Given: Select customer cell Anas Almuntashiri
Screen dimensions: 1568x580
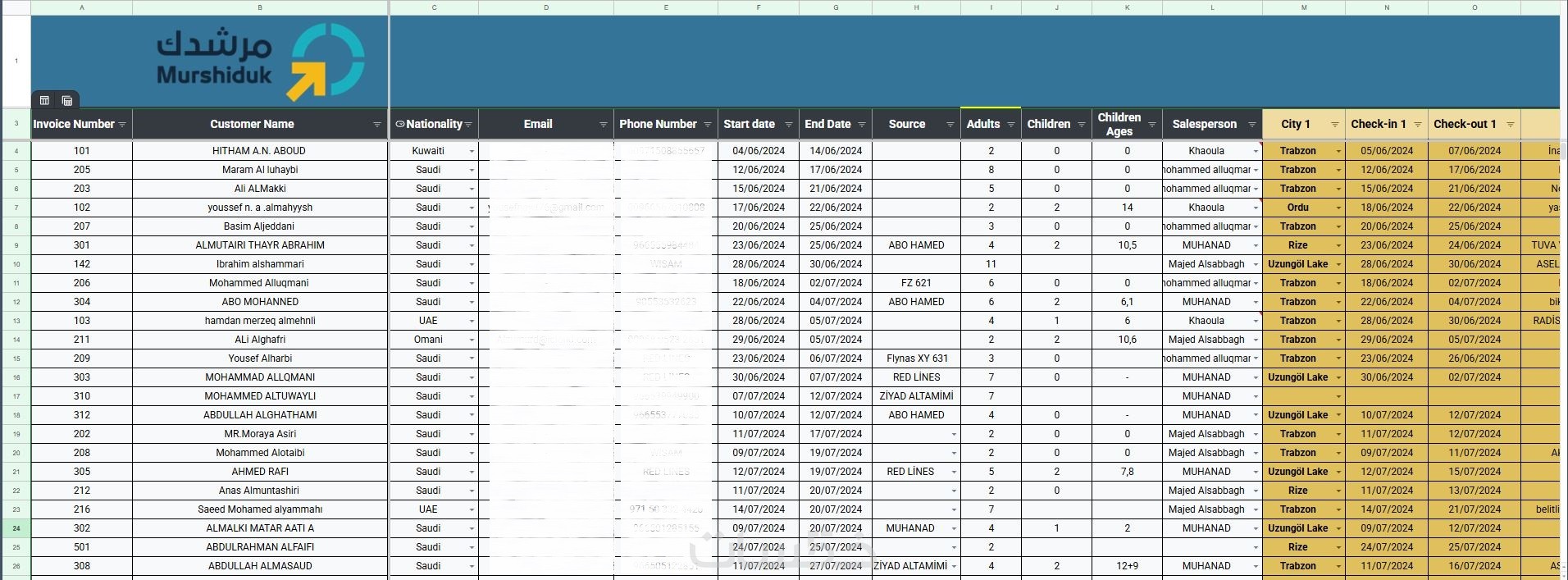Looking at the screenshot, I should coord(260,491).
